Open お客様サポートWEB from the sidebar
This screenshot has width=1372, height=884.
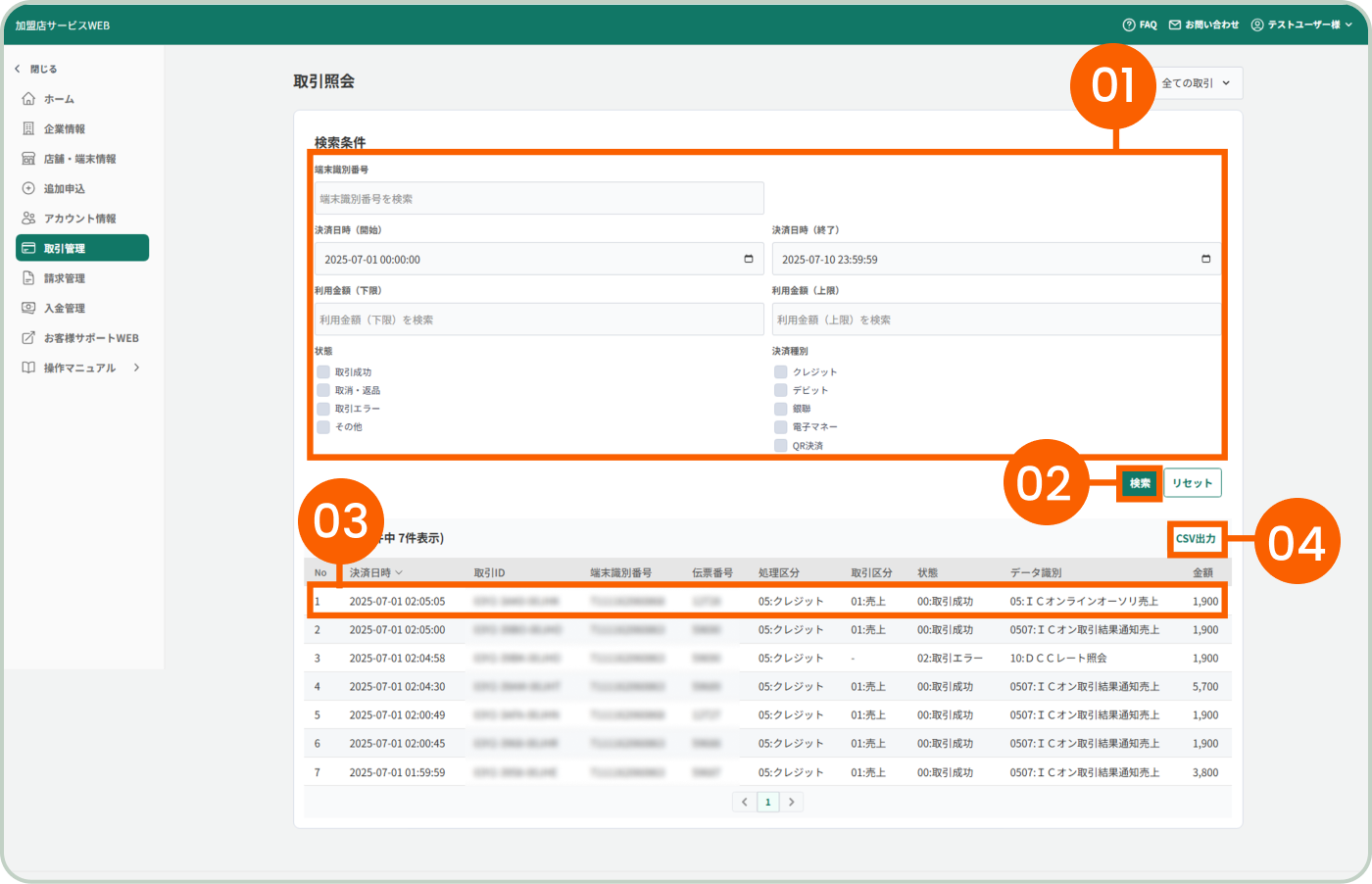90,338
